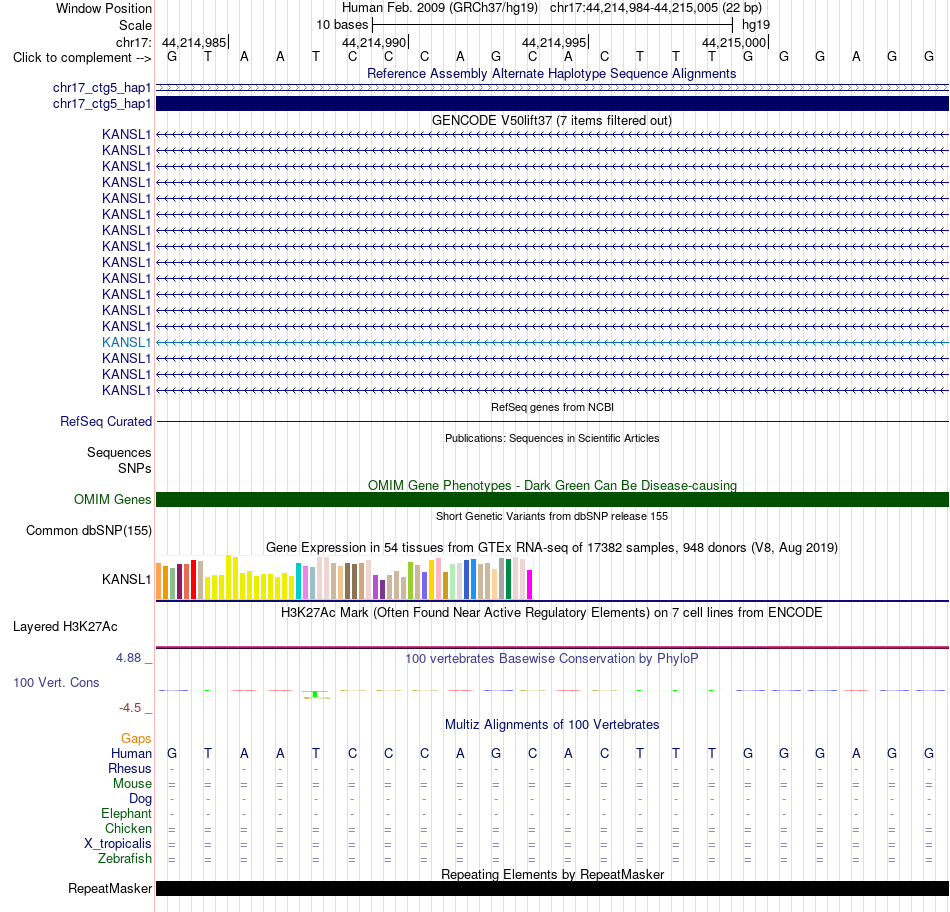This screenshot has width=950, height=912.
Task: Click the Rhesus species row label
Action: click(130, 768)
